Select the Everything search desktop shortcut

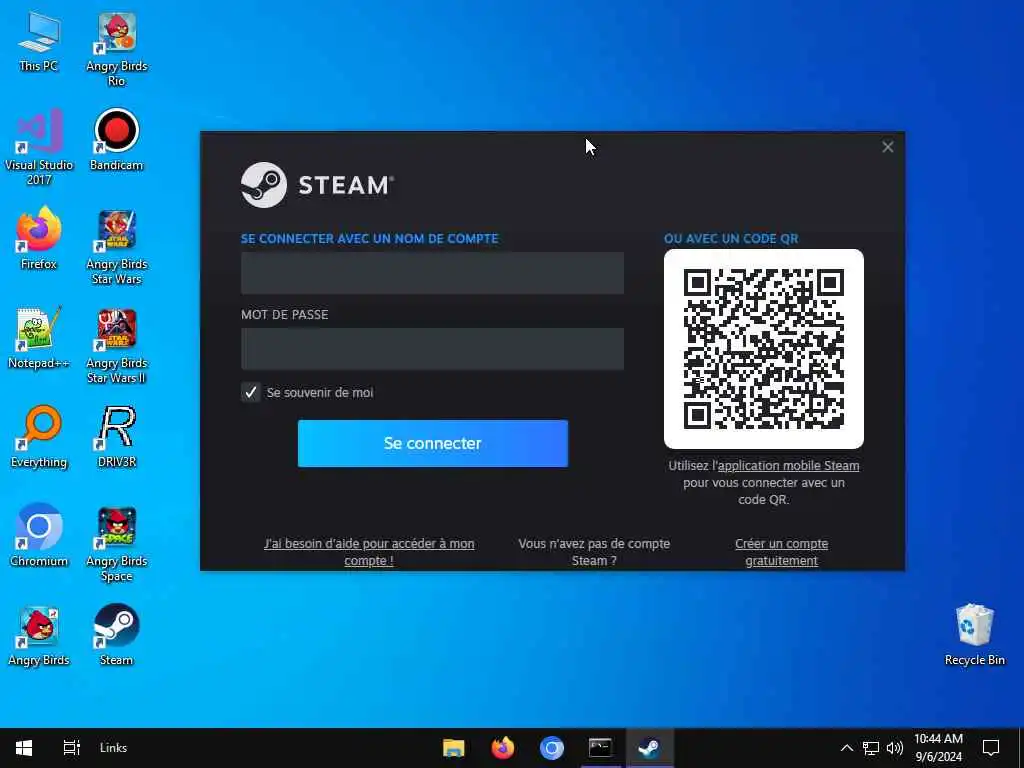click(x=39, y=437)
